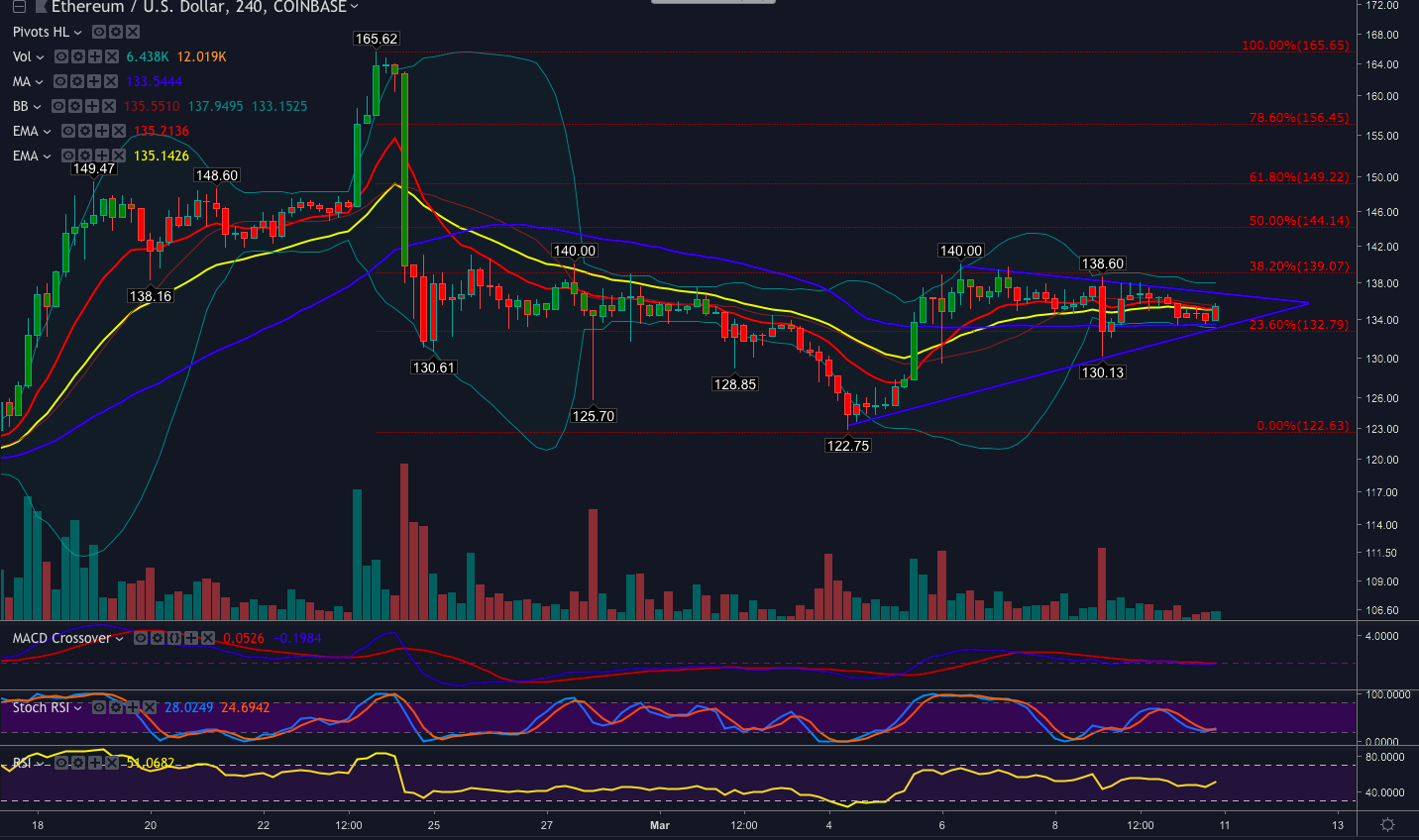Viewport: 1419px width, 840px height.
Task: Open the Ethereum / U.S. Dollar symbol dropdown
Action: [353, 6]
